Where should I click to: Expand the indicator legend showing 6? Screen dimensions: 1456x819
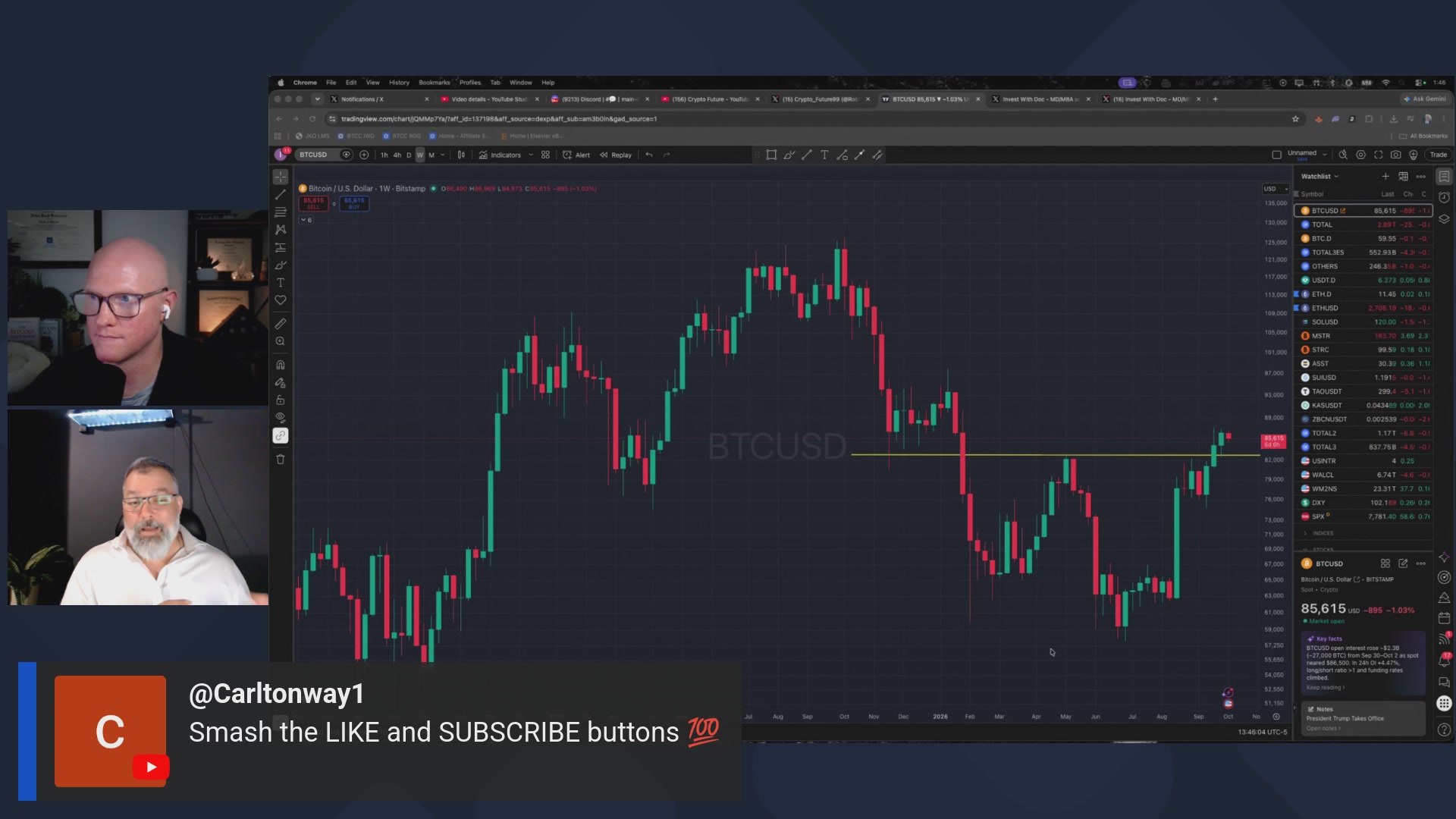tap(306, 220)
